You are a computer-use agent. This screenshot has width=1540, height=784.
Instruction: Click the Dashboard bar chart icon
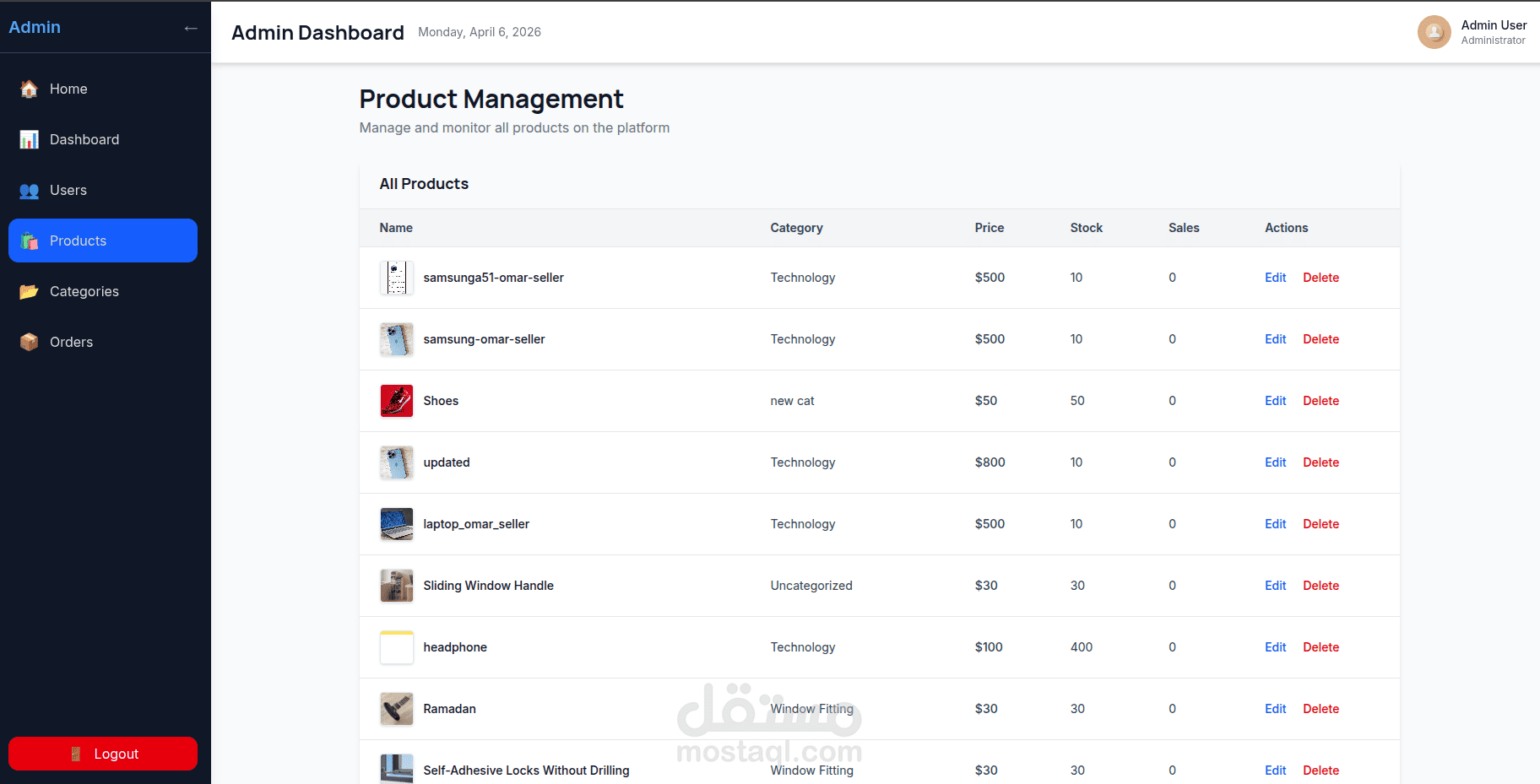click(30, 139)
